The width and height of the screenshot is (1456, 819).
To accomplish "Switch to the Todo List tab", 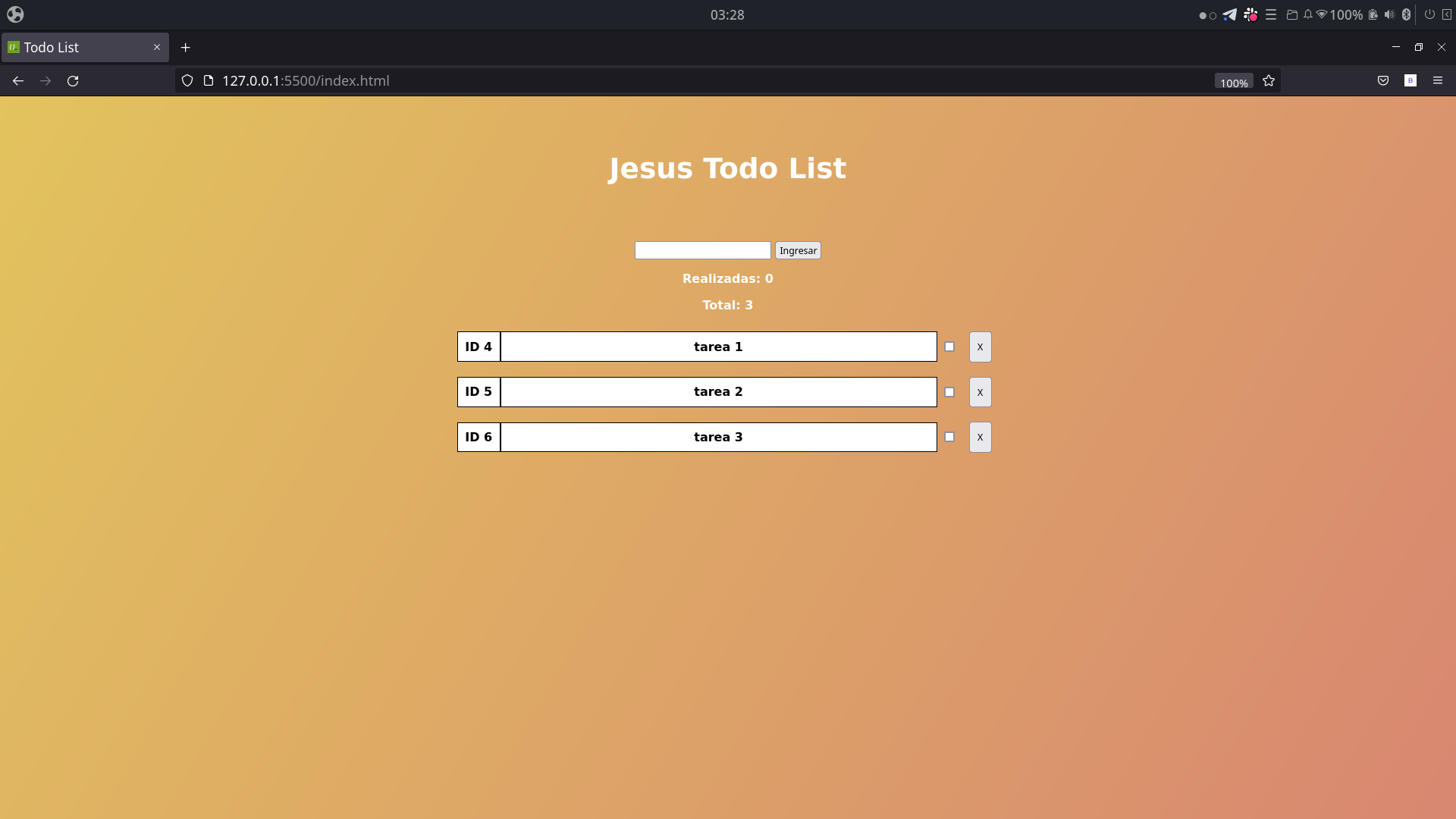I will pos(85,47).
